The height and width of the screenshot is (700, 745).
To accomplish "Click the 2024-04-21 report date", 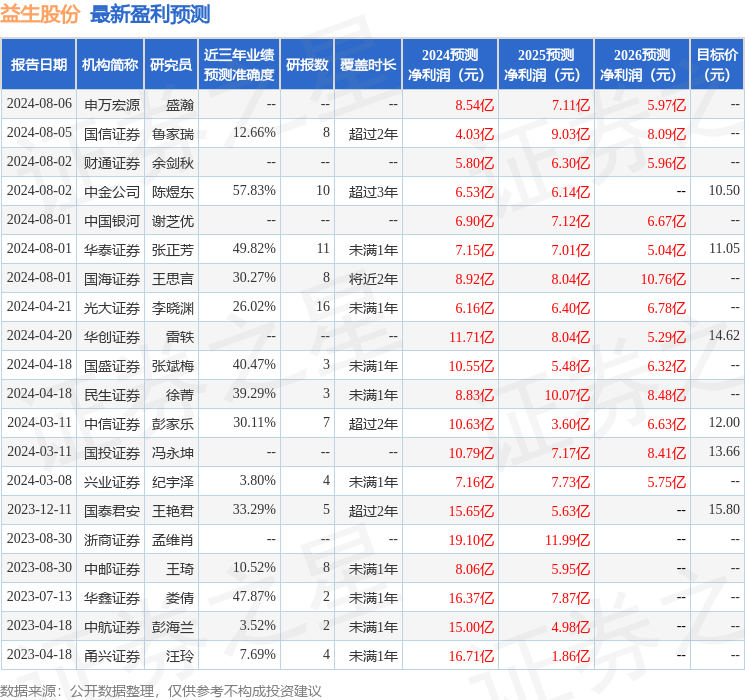I will coord(39,307).
